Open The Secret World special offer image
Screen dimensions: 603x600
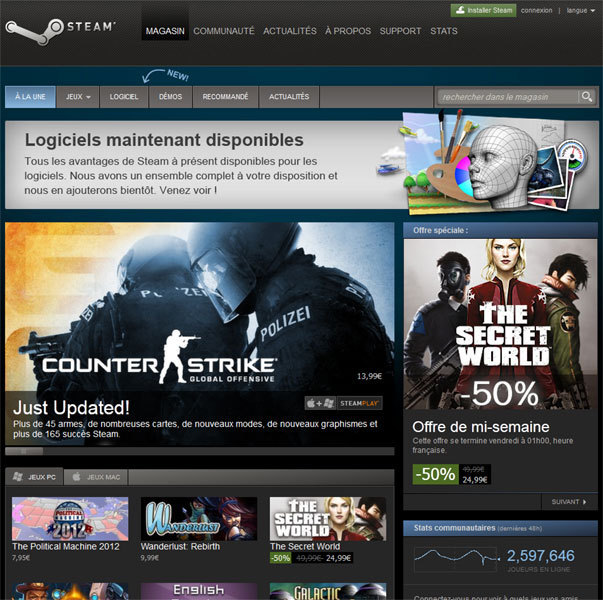(500, 324)
